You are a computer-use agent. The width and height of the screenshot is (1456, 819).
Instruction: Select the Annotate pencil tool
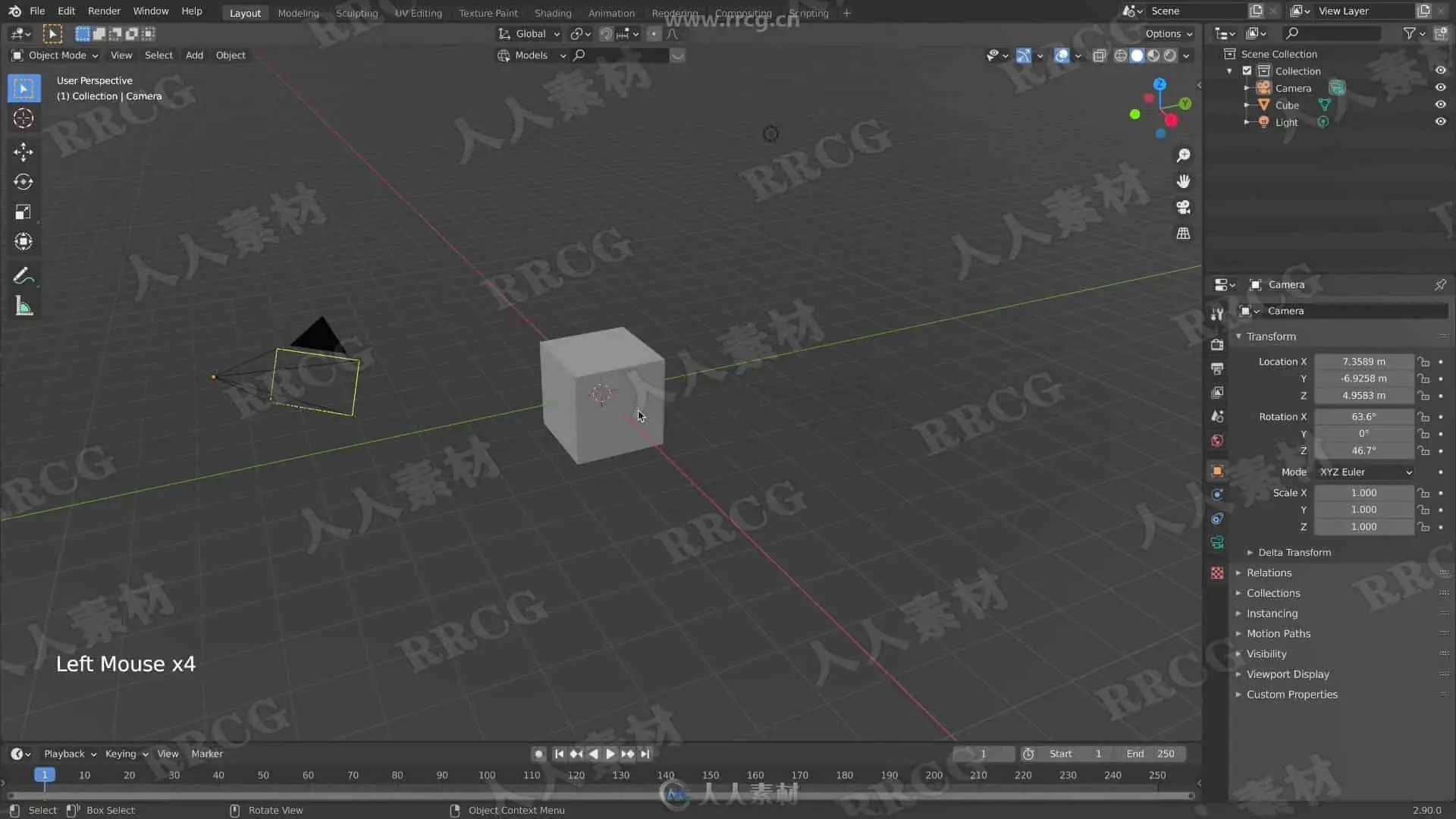pyautogui.click(x=23, y=275)
